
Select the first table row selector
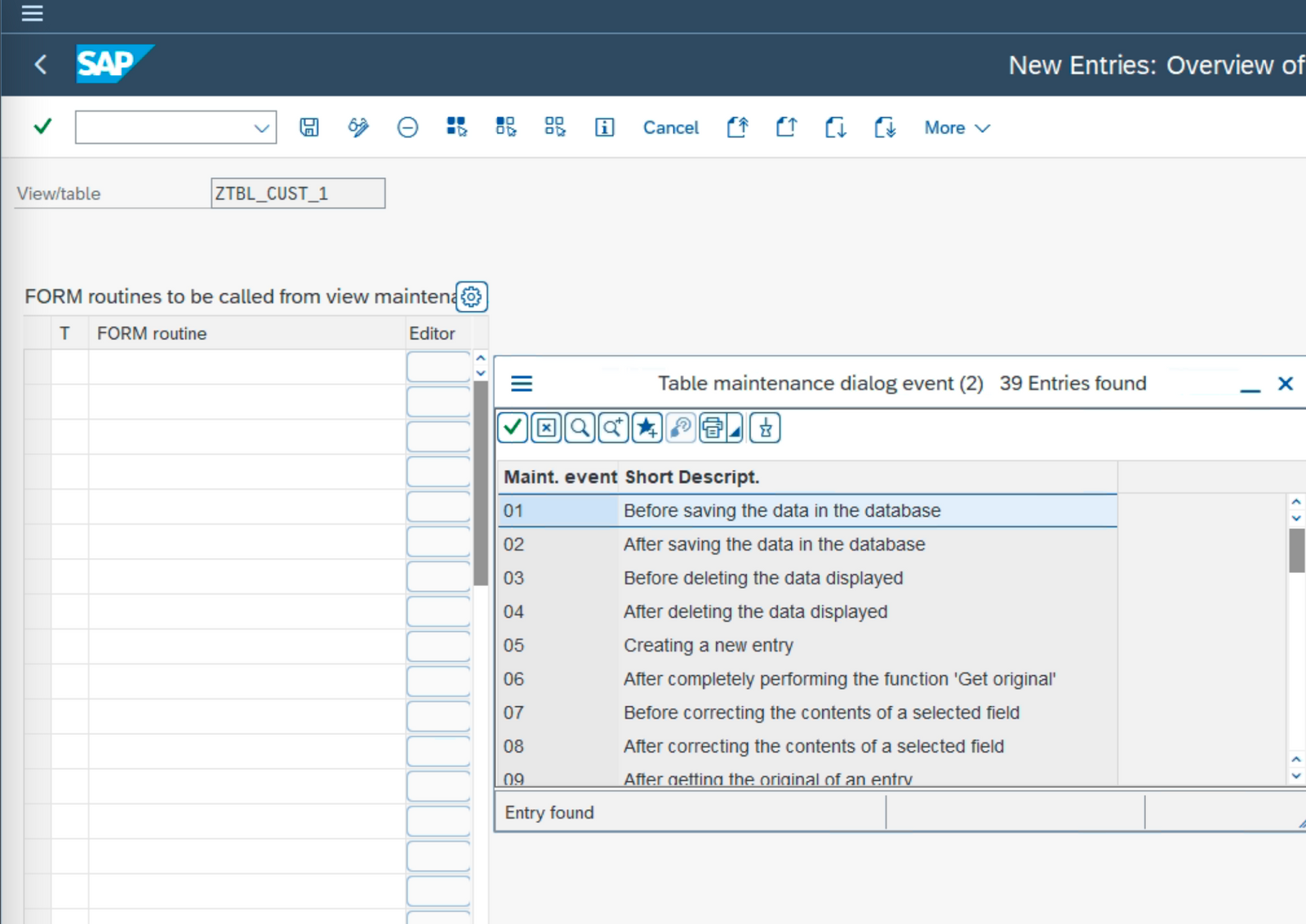[x=38, y=366]
